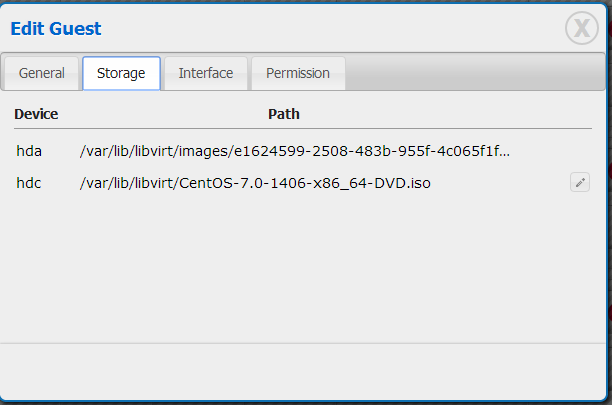Click the hda disk image path

tap(290, 152)
